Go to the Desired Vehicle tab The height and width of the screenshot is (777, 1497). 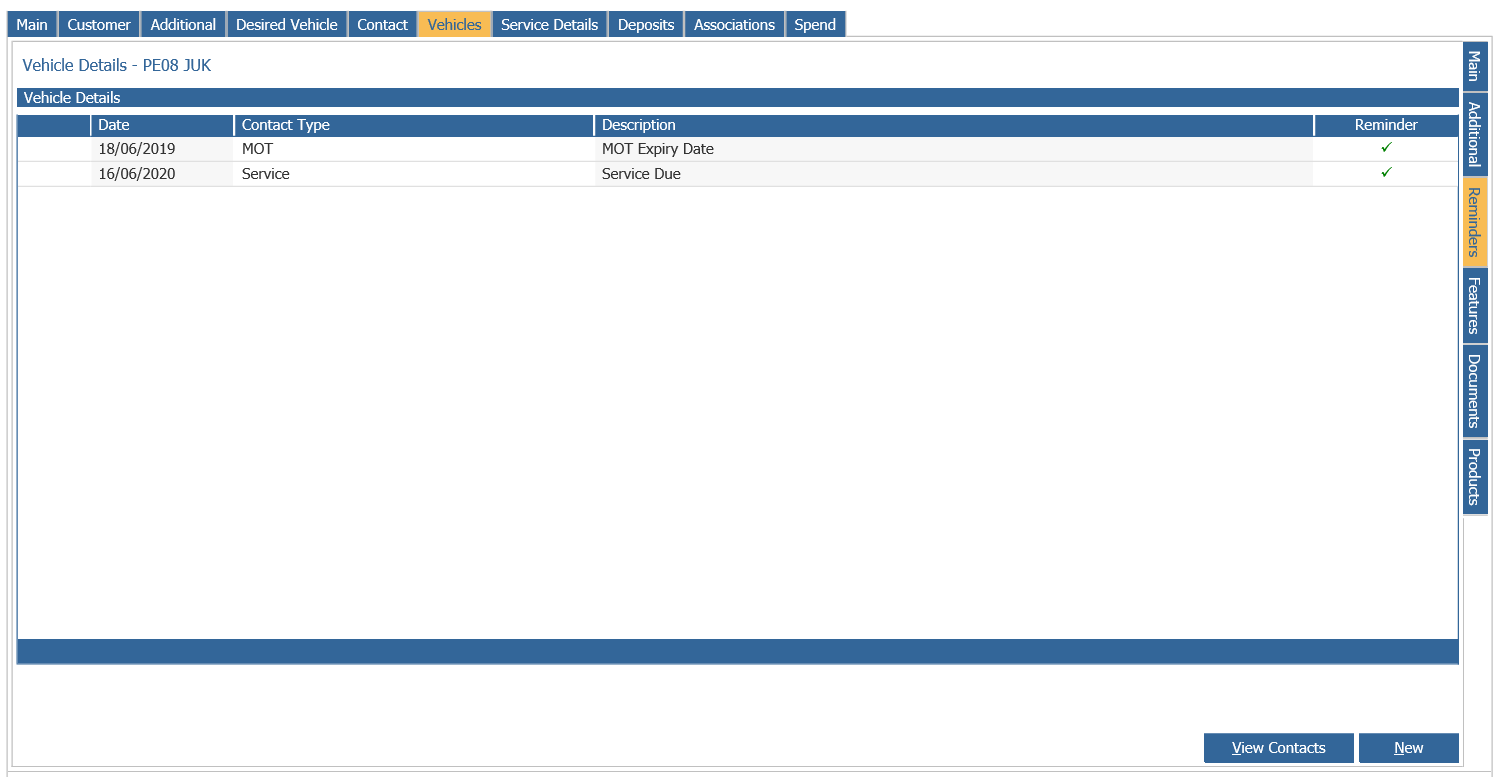point(287,24)
